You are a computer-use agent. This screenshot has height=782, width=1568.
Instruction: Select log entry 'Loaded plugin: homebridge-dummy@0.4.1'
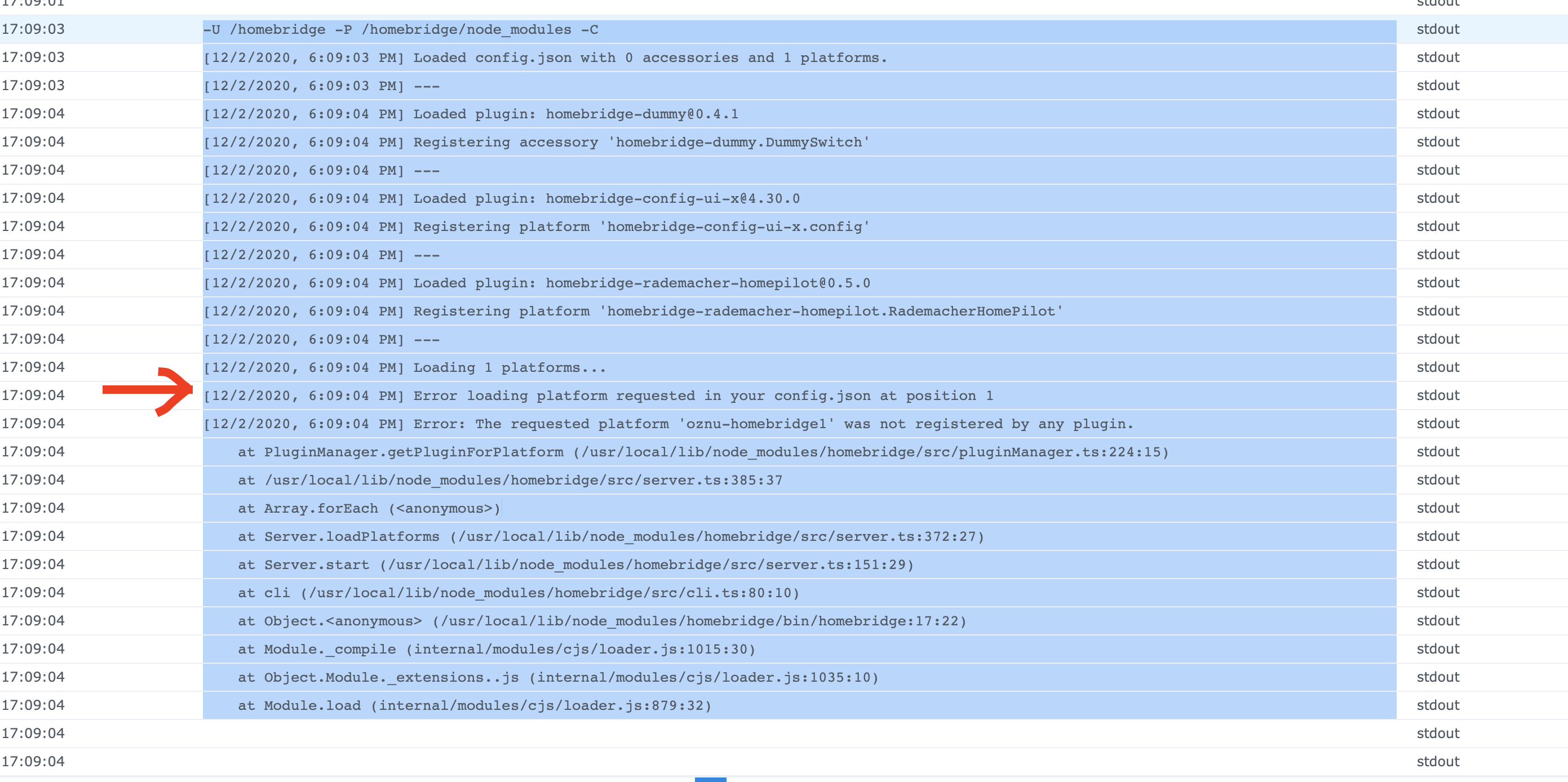[470, 114]
